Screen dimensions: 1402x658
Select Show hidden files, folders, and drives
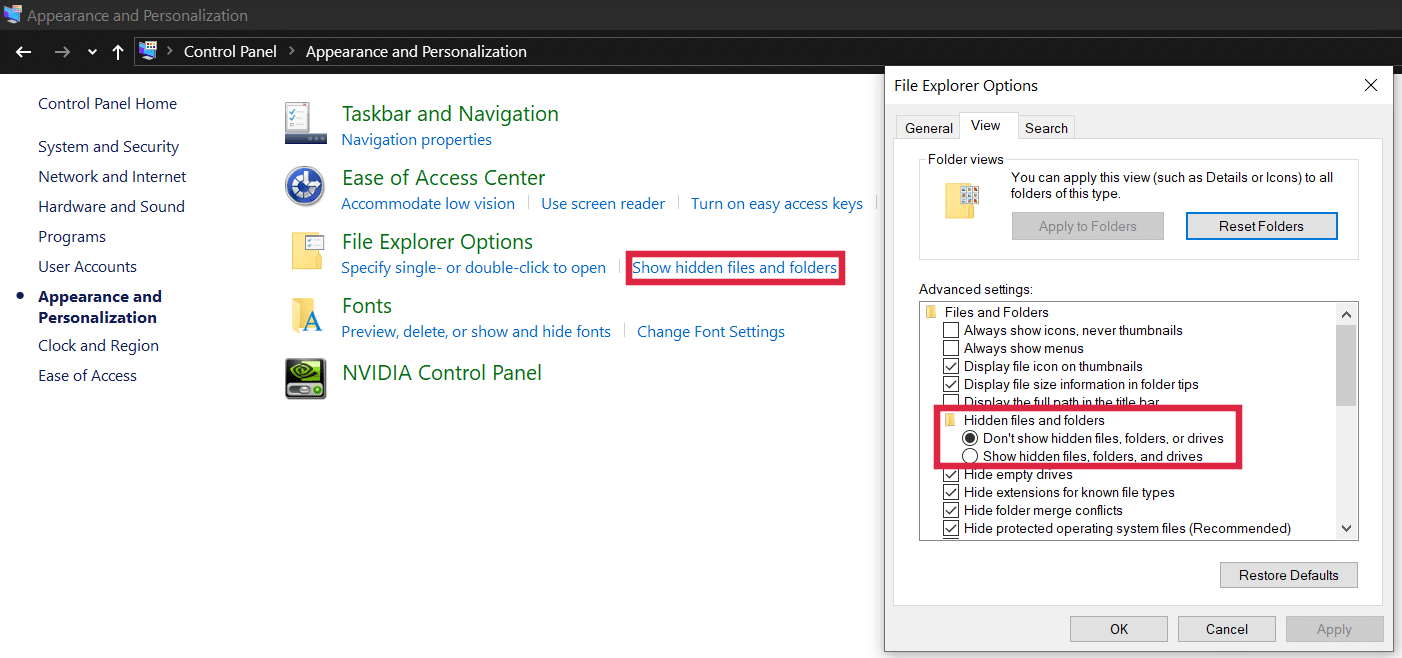pos(970,456)
